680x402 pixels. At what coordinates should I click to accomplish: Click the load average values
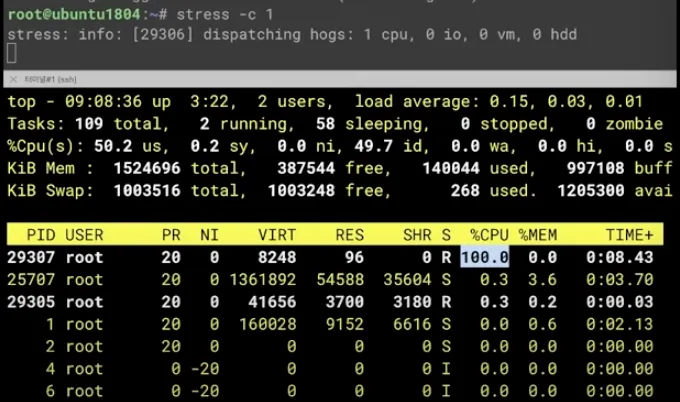click(x=566, y=101)
